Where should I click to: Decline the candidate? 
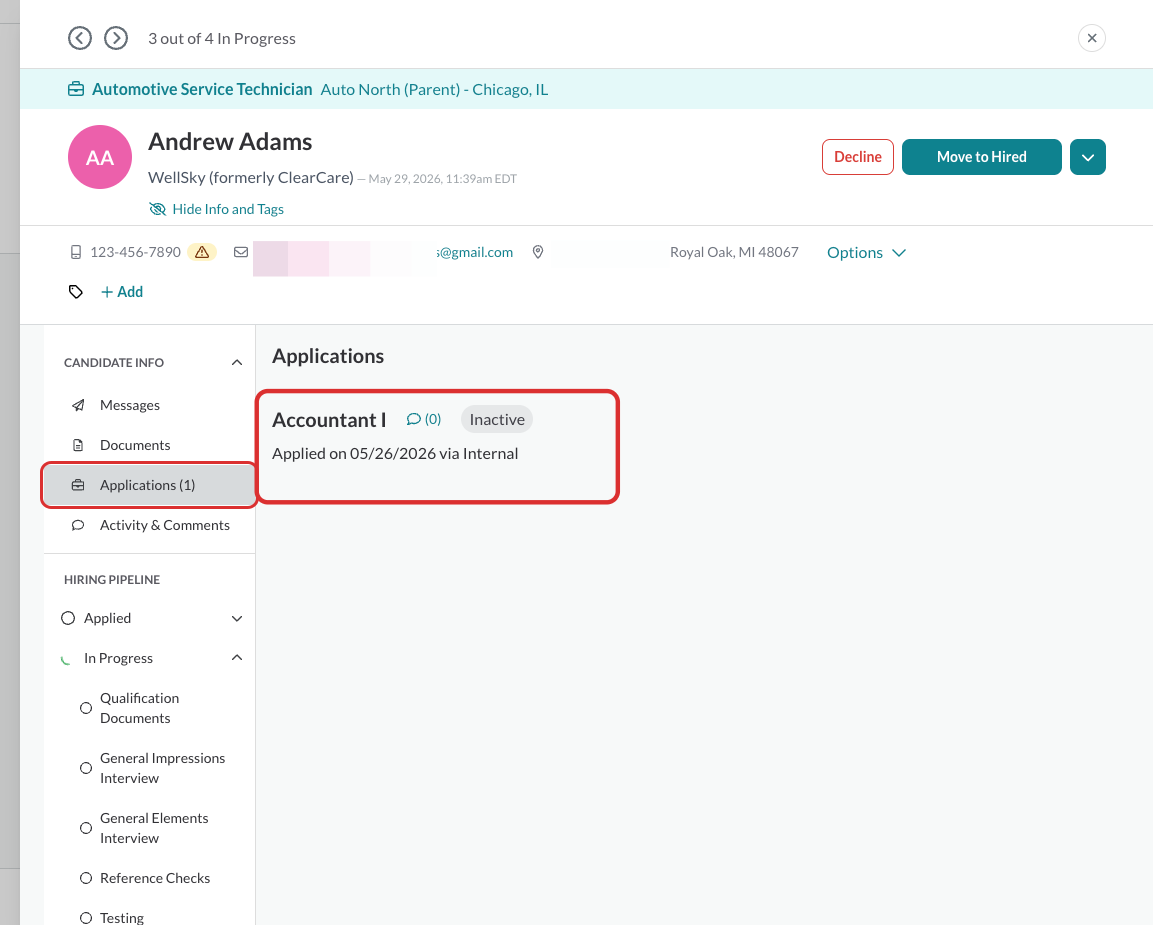[857, 157]
